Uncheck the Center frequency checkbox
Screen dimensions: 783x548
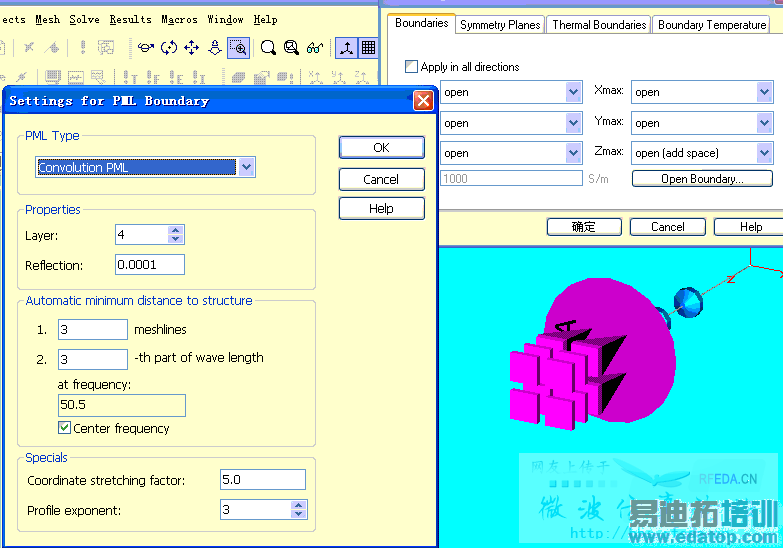(x=64, y=428)
